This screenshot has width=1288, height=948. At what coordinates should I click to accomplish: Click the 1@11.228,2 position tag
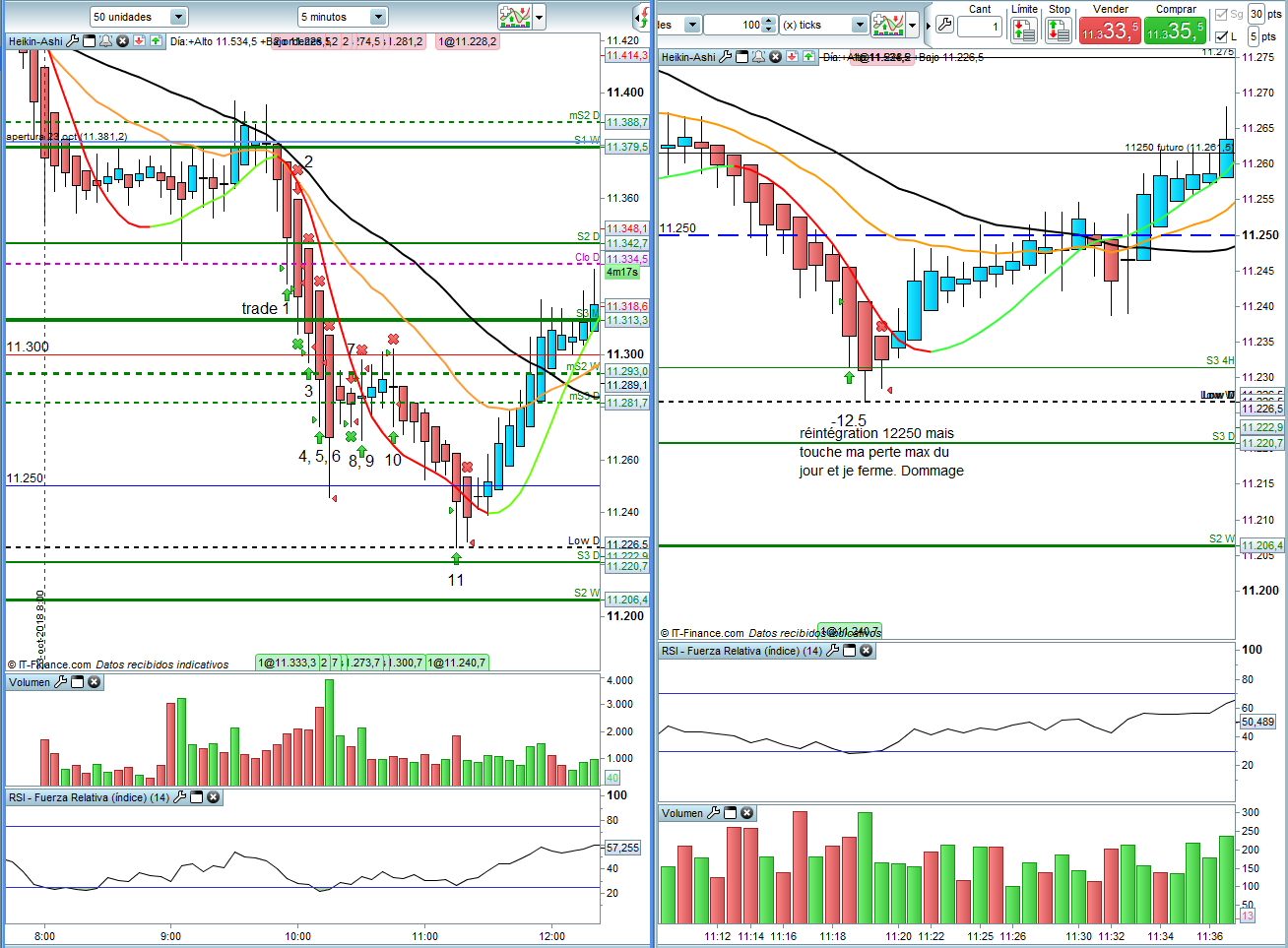pos(468,41)
